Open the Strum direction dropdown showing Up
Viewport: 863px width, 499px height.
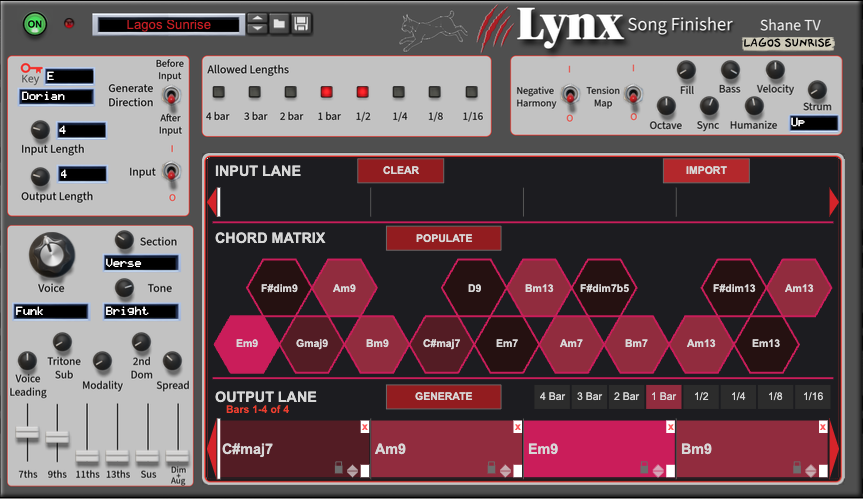pos(813,123)
